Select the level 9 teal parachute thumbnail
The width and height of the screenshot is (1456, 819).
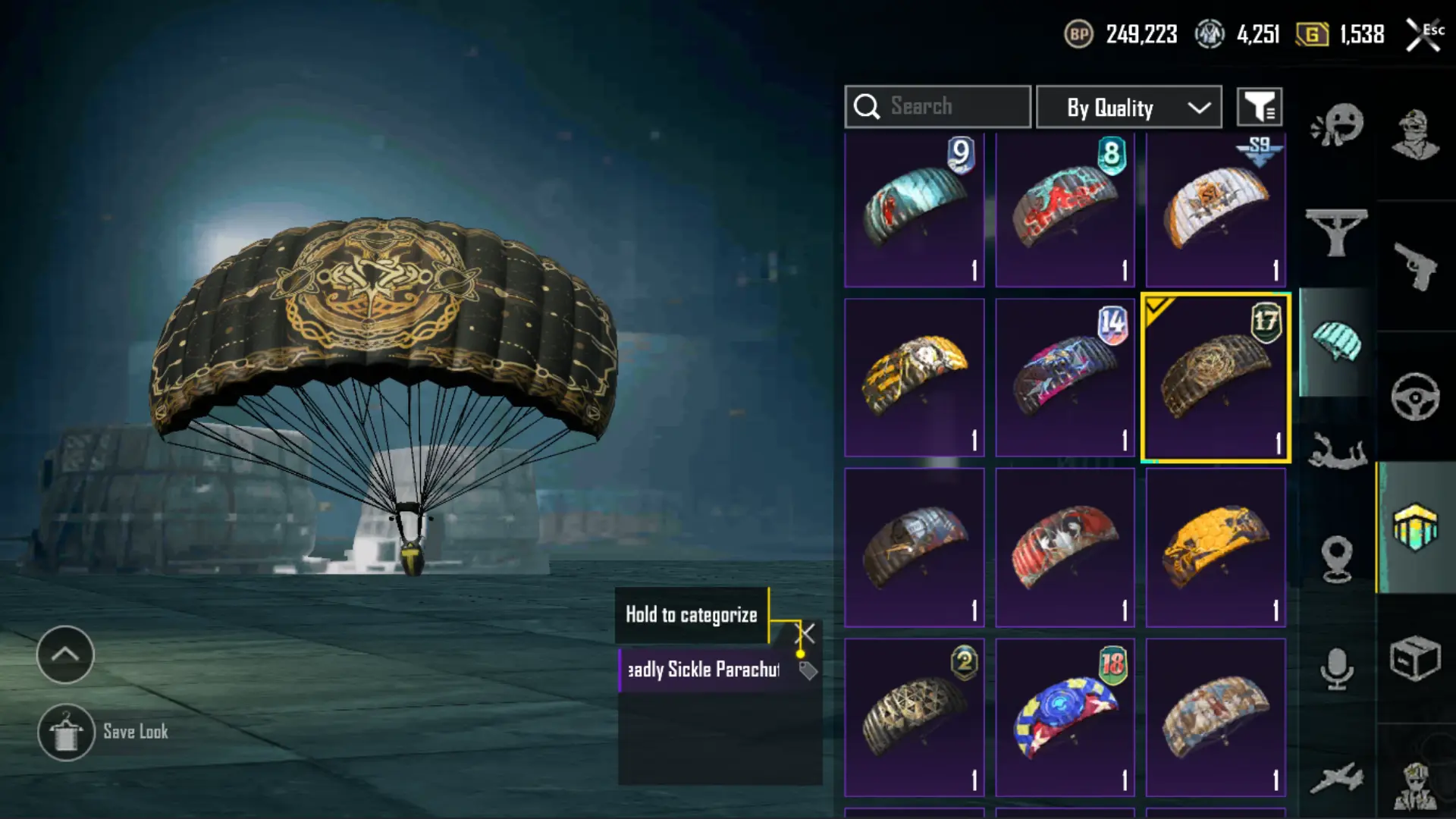coord(915,210)
